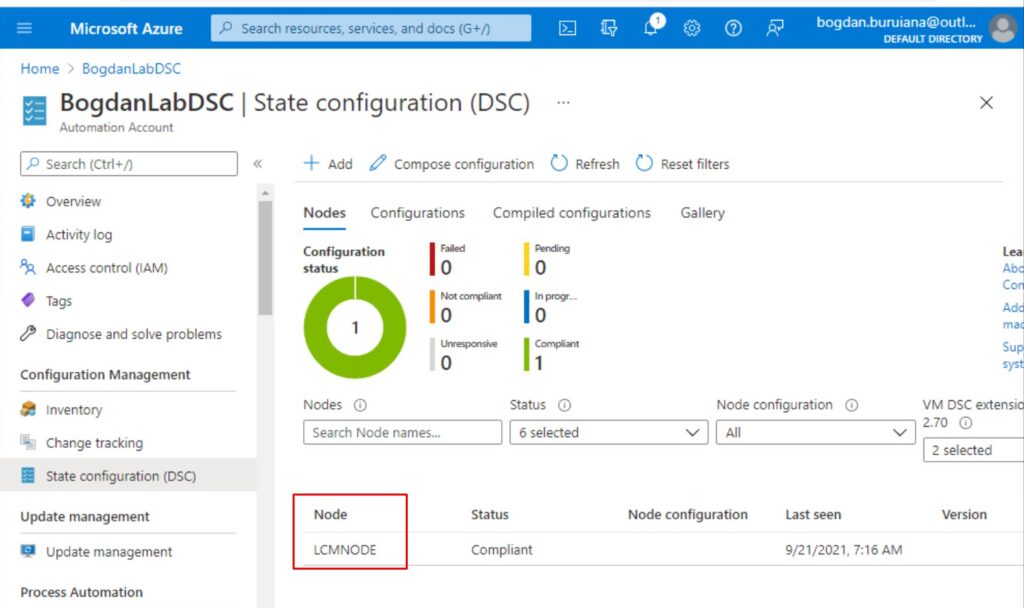Open the LCMNODE node row
The image size is (1024, 608).
pyautogui.click(x=345, y=550)
